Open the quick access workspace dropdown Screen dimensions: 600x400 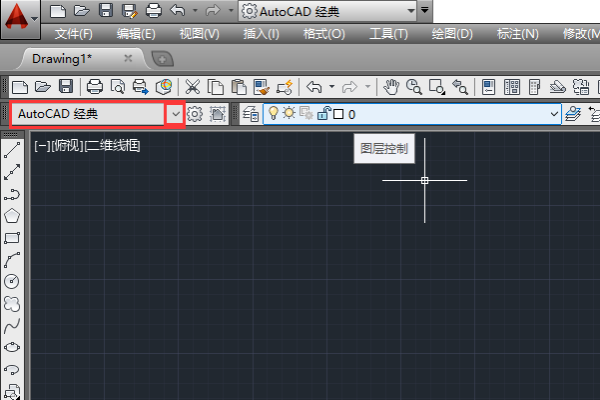pos(409,11)
